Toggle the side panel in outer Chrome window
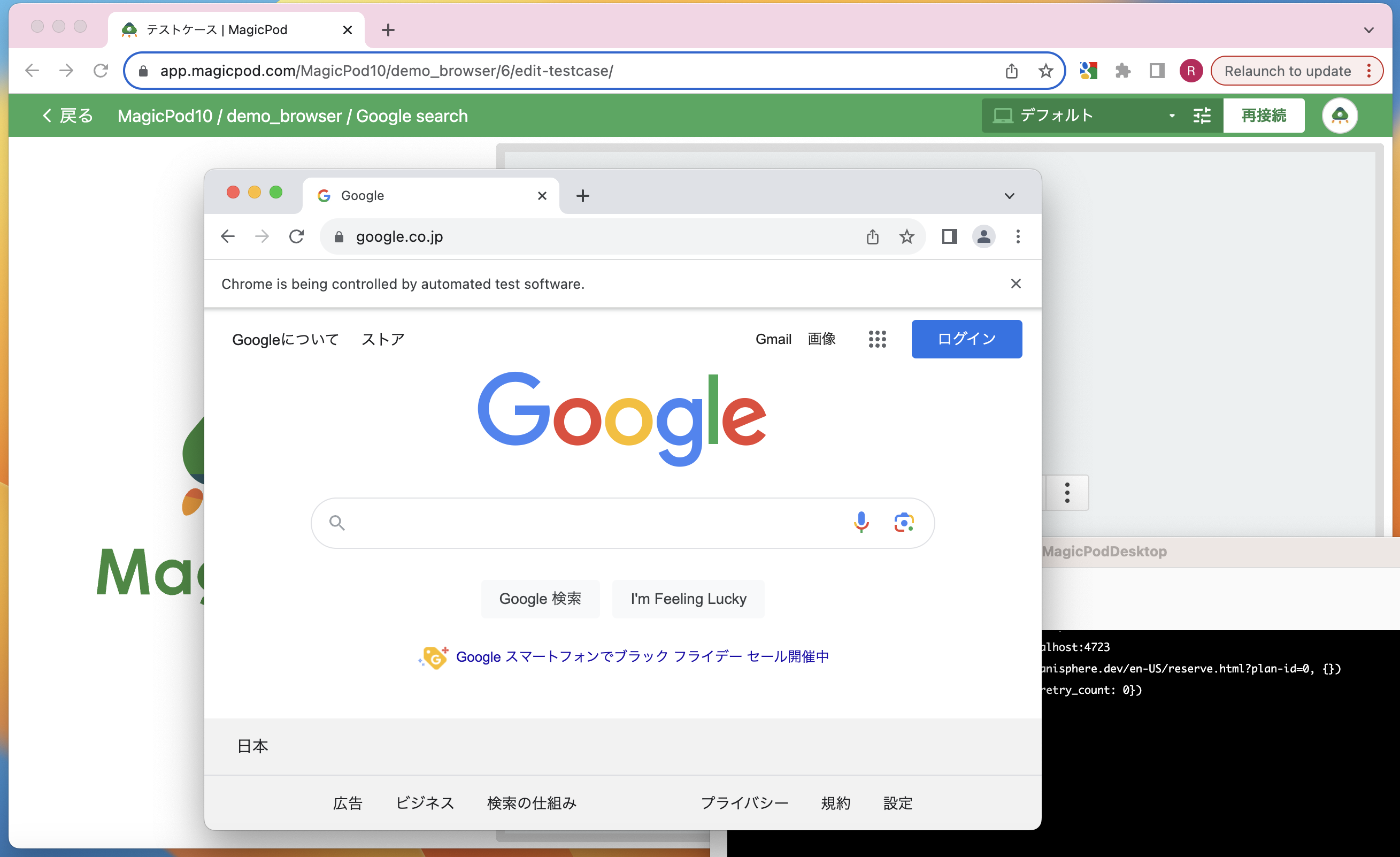 (x=1157, y=71)
